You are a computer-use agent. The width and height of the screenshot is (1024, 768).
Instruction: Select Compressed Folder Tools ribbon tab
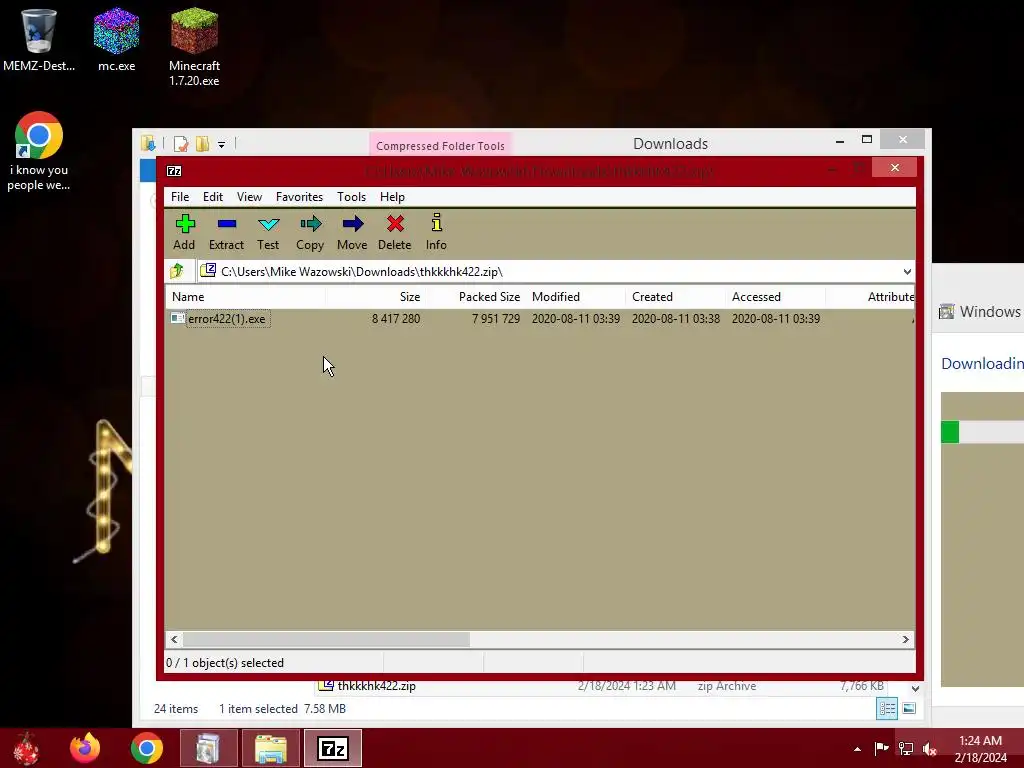pos(440,146)
